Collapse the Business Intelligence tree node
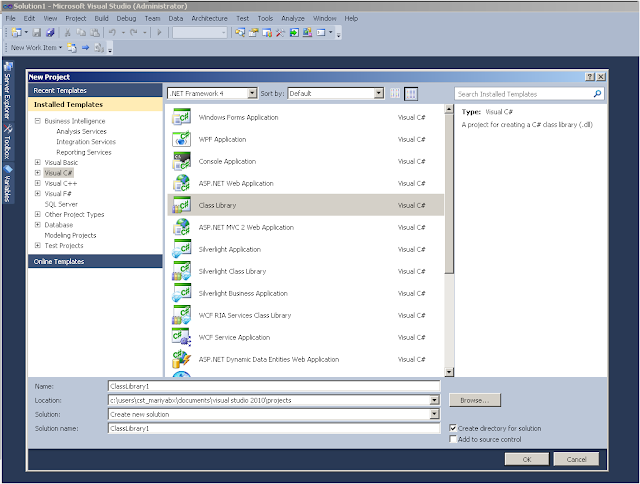Image resolution: width=640 pixels, height=484 pixels. tap(38, 121)
